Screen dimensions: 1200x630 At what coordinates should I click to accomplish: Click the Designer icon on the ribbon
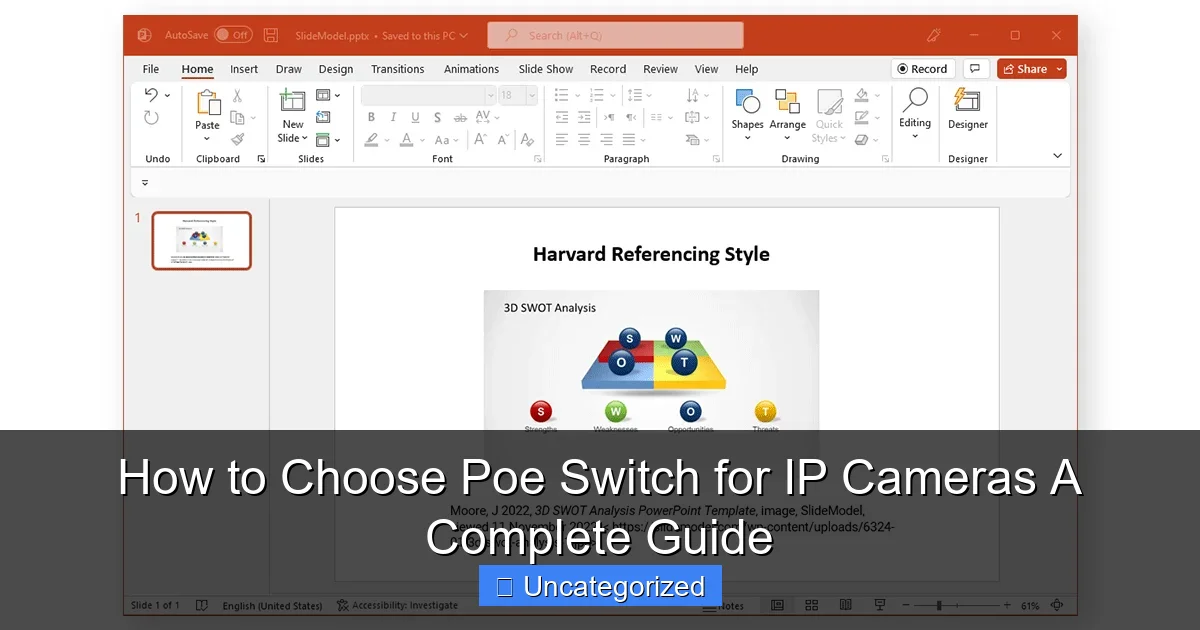coord(967,110)
